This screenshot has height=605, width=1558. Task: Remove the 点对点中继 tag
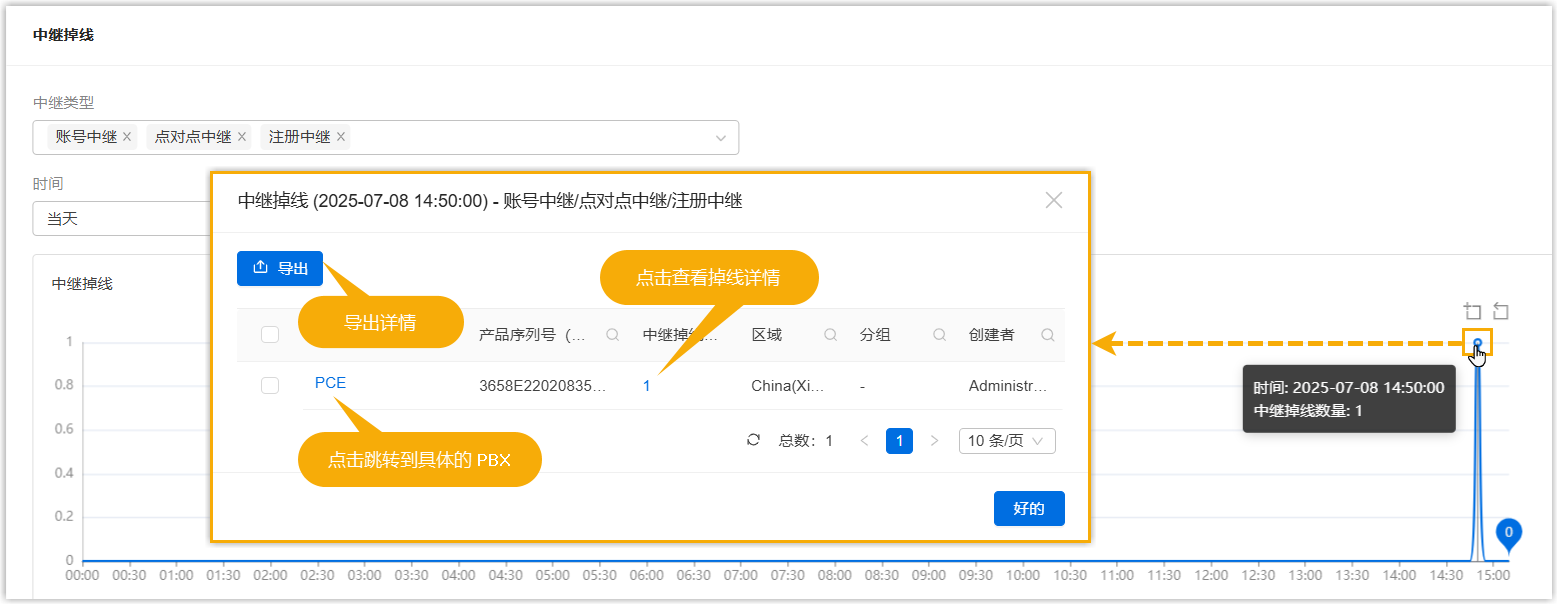click(241, 137)
